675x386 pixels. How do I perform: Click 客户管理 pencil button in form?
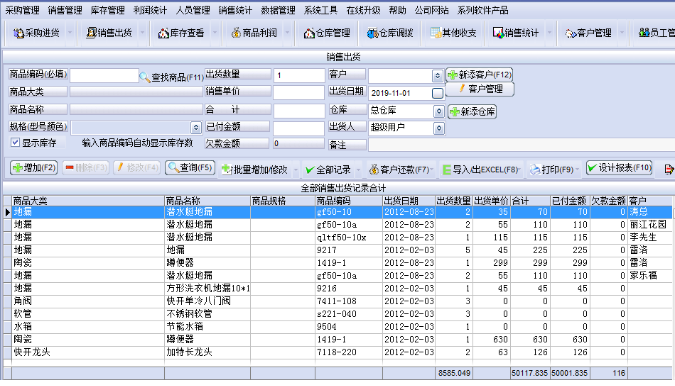pyautogui.click(x=480, y=89)
